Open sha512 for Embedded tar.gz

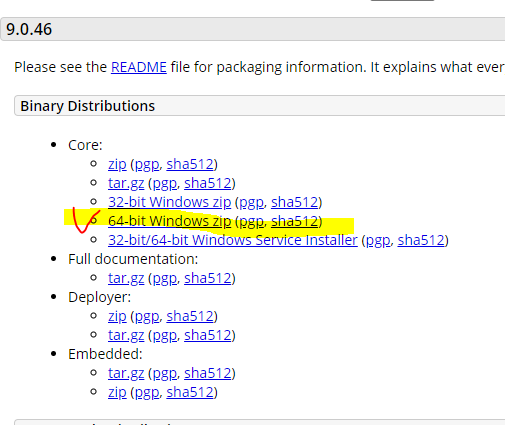tap(208, 373)
